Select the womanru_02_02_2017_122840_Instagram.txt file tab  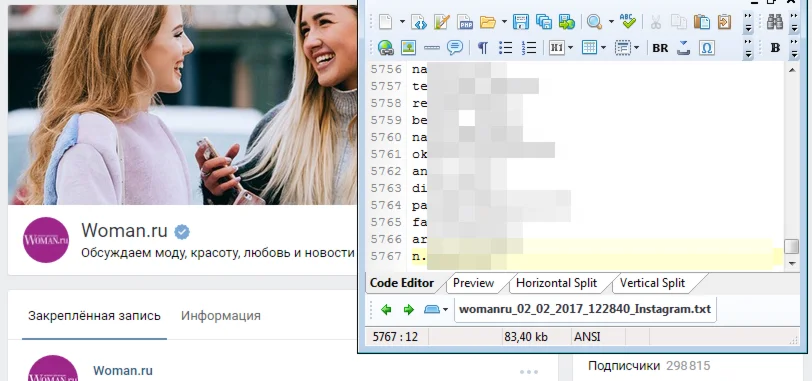pos(585,310)
